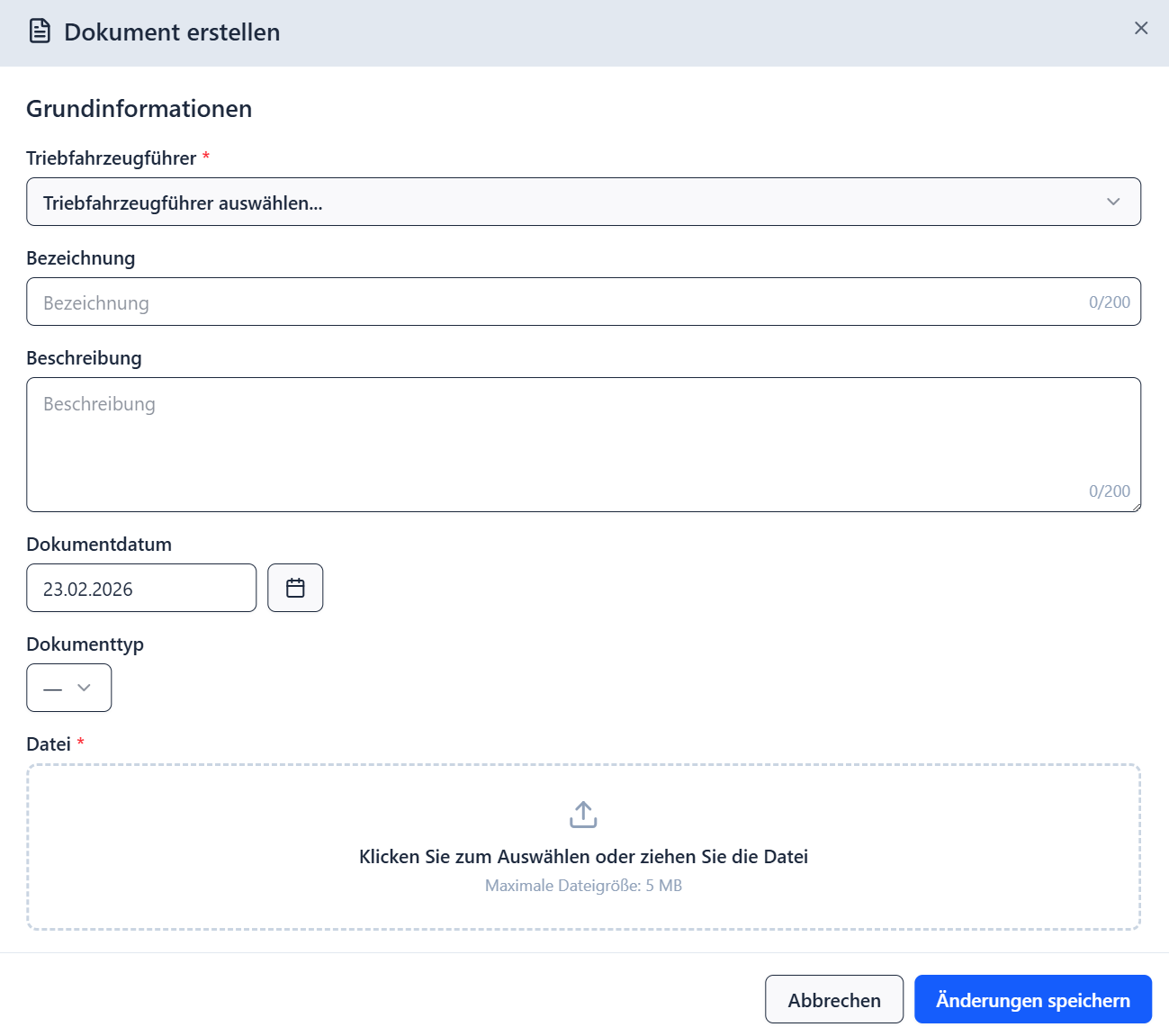
Task: Click the Bezeichnung character counter
Action: [1109, 302]
